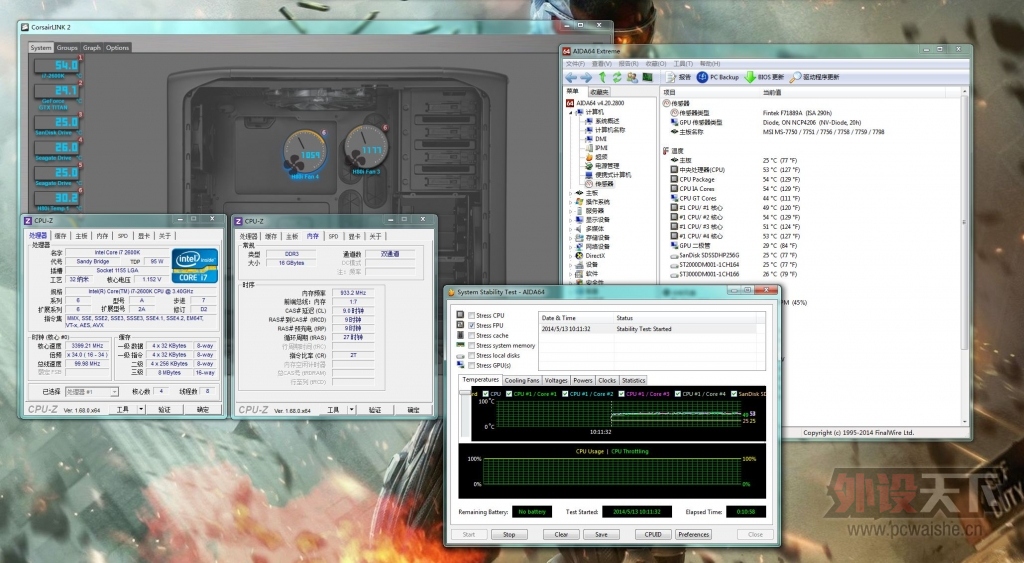Refresh AIDA64 with the green circular arrows icon
Image resolution: width=1024 pixels, height=563 pixels.
(x=616, y=77)
